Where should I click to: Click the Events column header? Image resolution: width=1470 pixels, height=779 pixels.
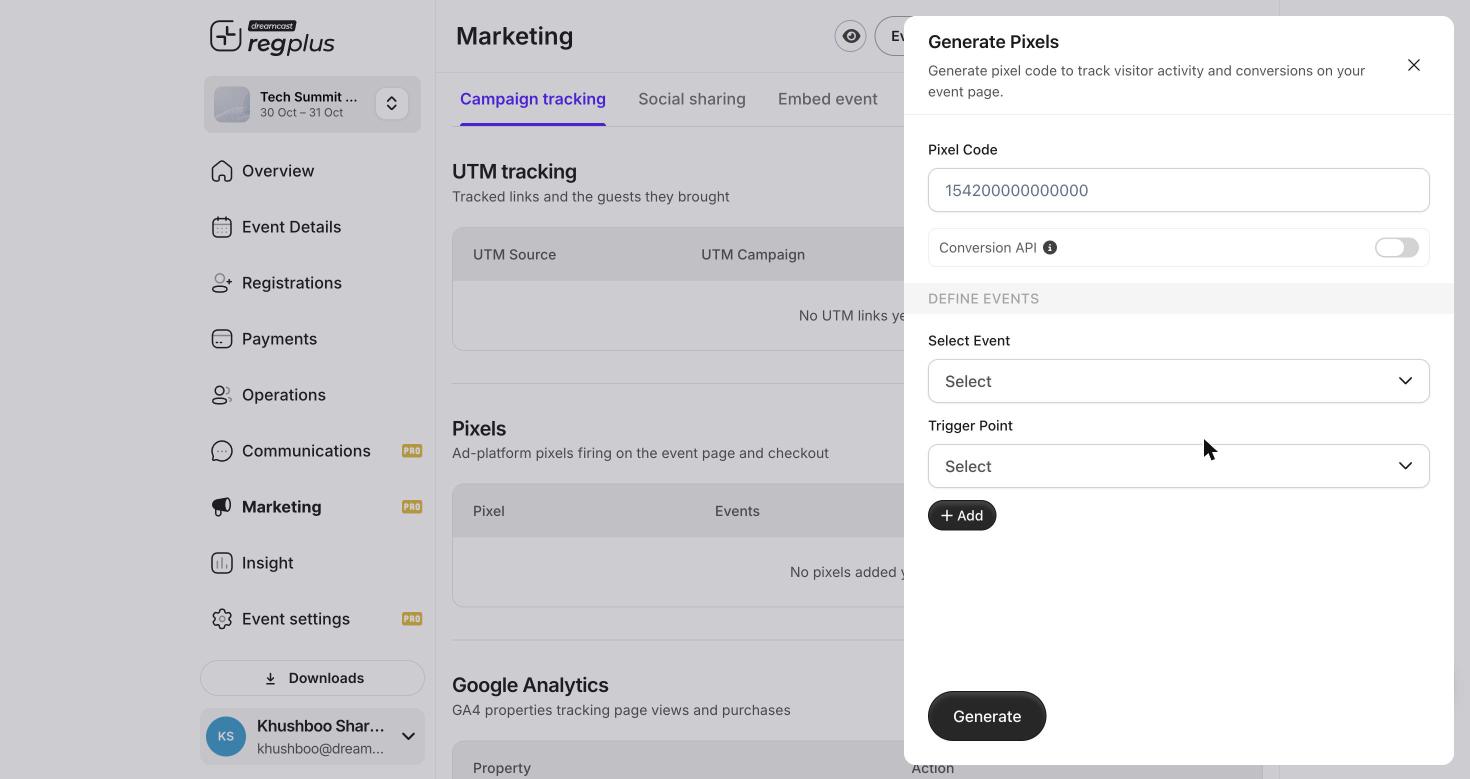coord(737,511)
